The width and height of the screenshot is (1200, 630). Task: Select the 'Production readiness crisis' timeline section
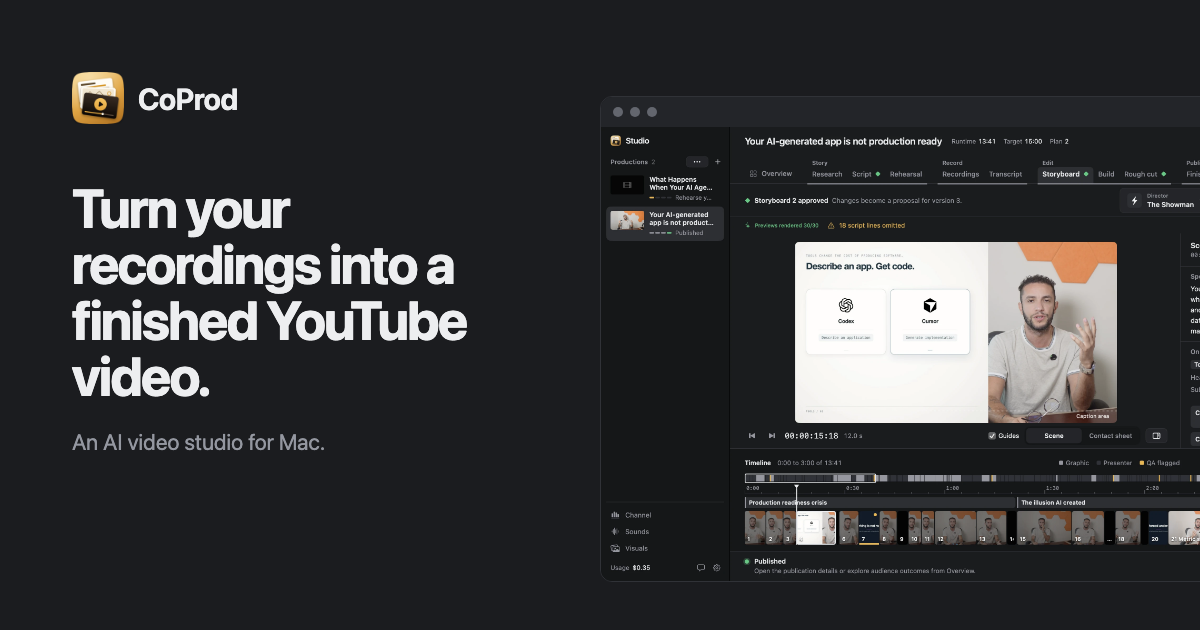coord(879,503)
